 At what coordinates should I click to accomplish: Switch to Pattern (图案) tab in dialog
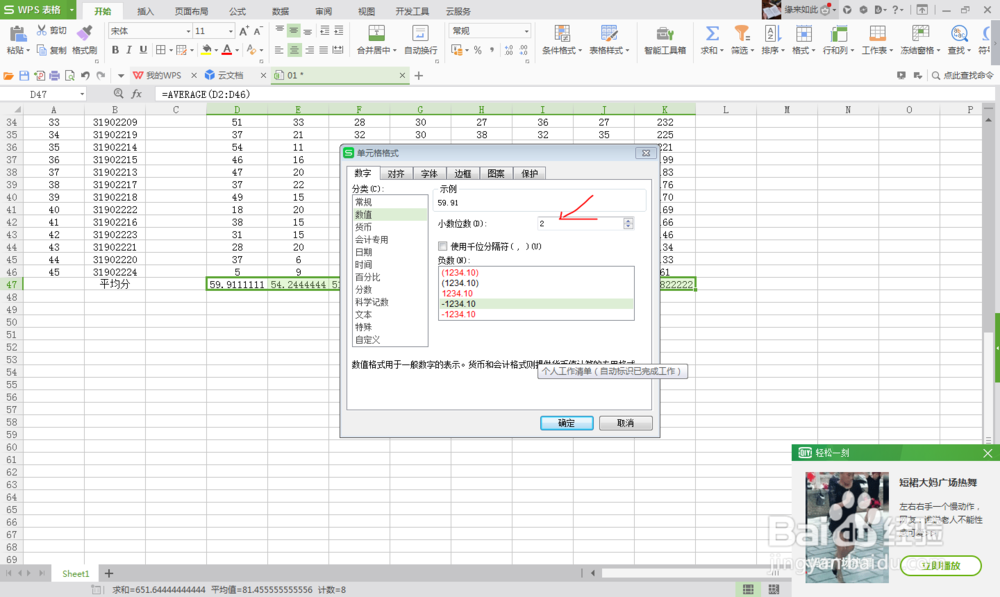pos(496,173)
